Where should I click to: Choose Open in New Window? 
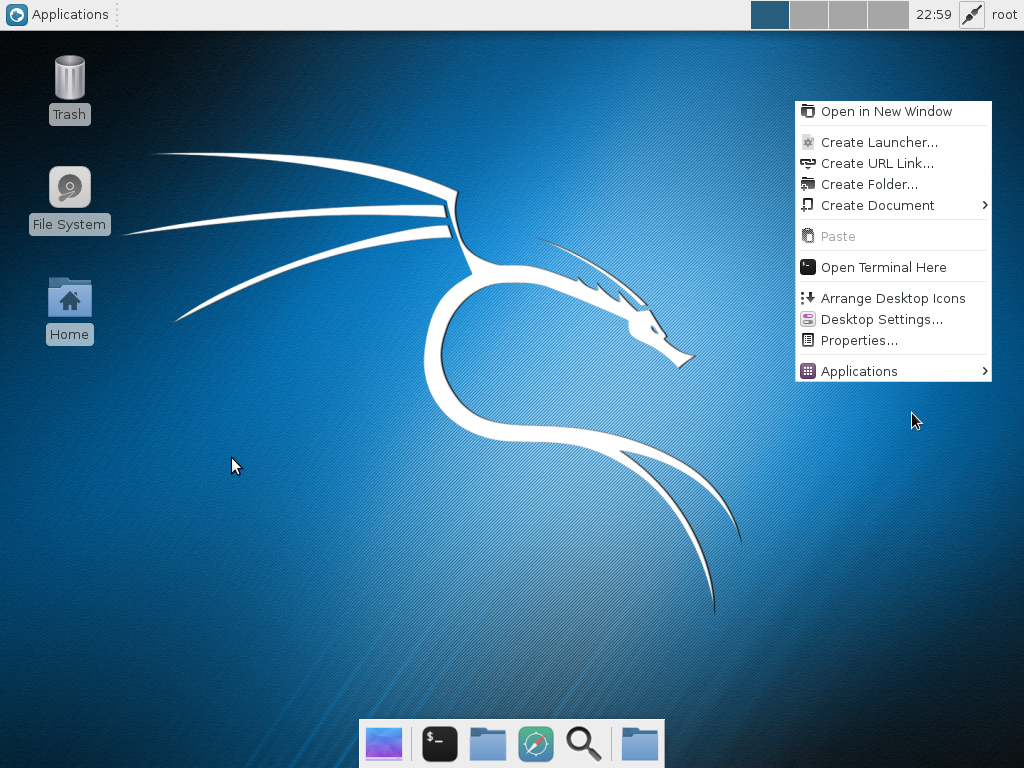pos(893,112)
